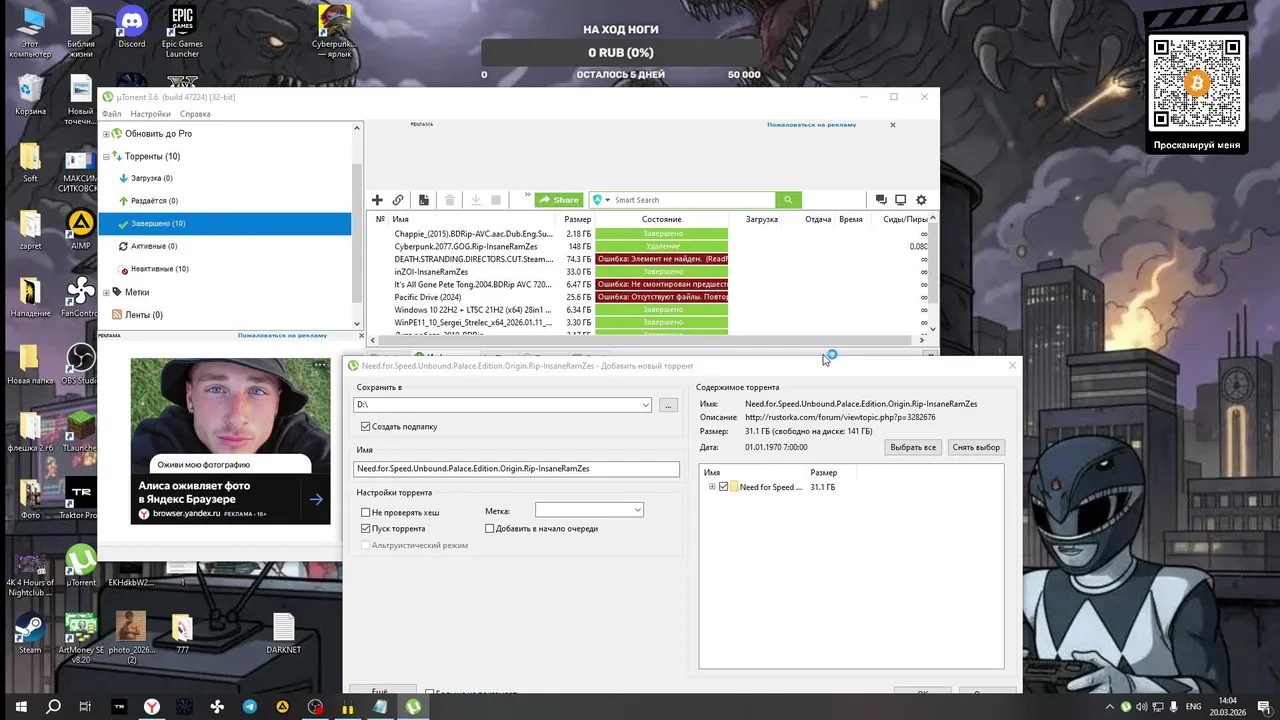1280x720 pixels.
Task: Click the green Share button in µTorrent
Action: click(559, 200)
